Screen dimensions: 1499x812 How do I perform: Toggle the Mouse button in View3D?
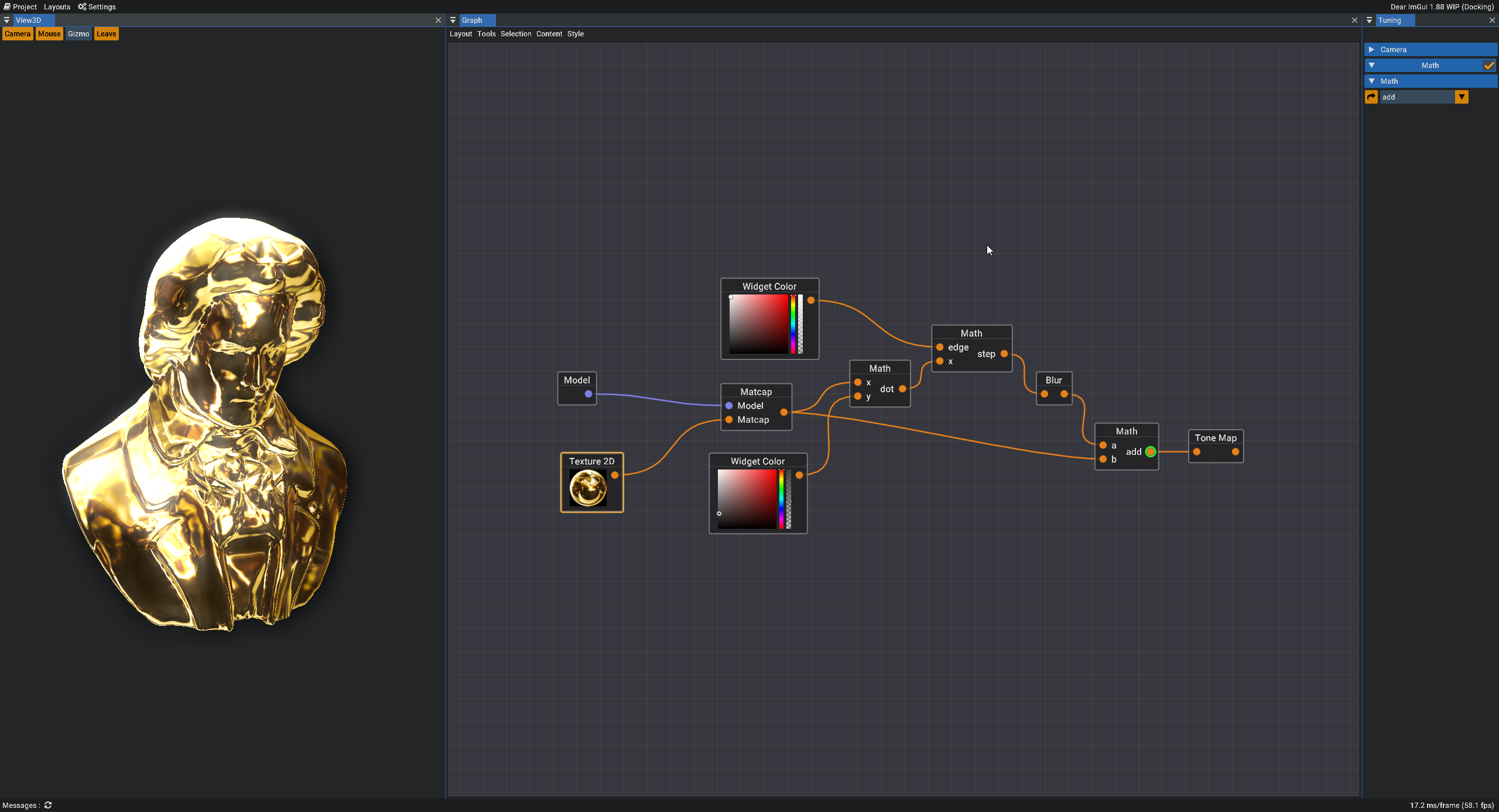(49, 34)
